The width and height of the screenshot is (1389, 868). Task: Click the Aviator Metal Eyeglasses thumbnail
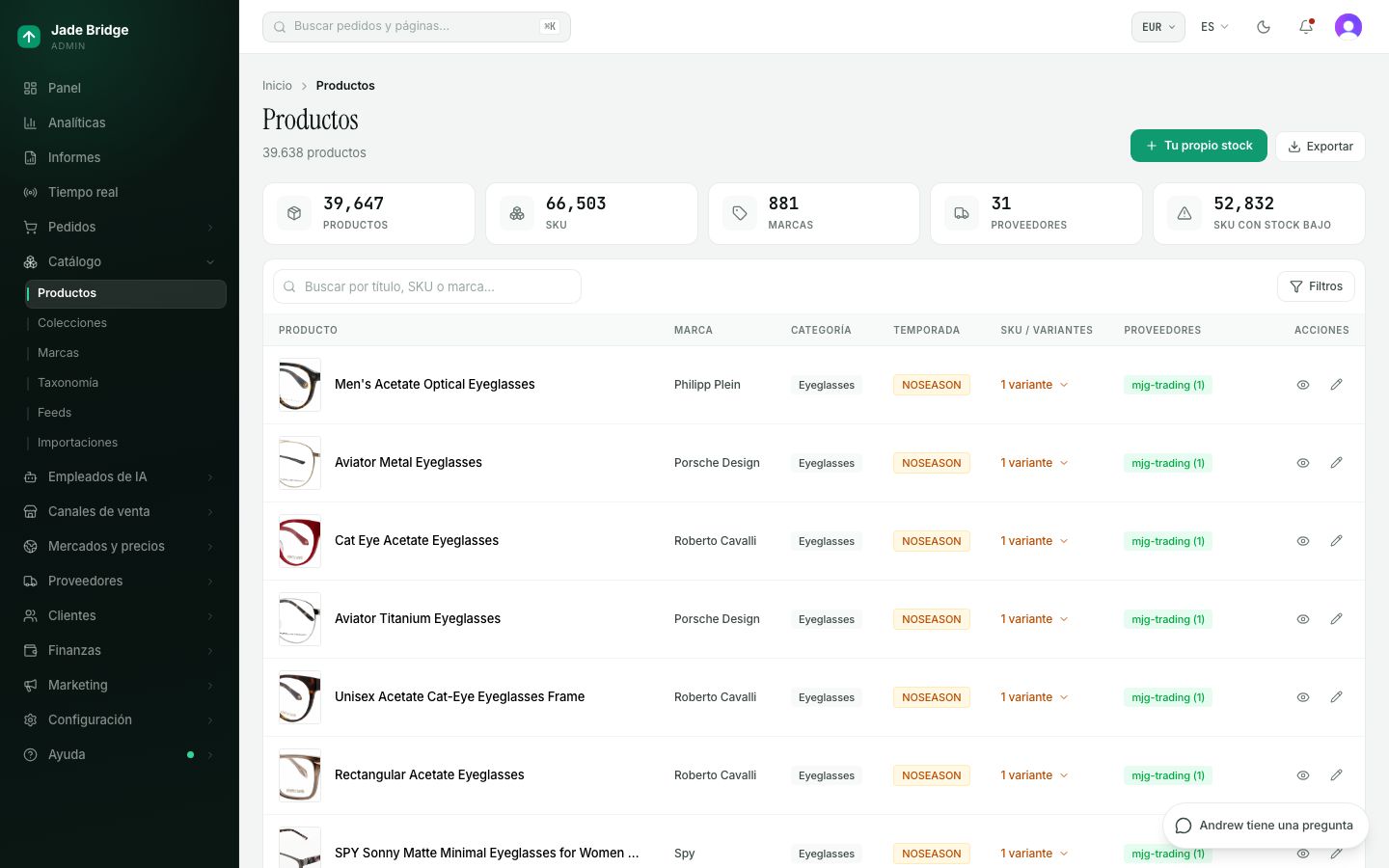click(300, 463)
